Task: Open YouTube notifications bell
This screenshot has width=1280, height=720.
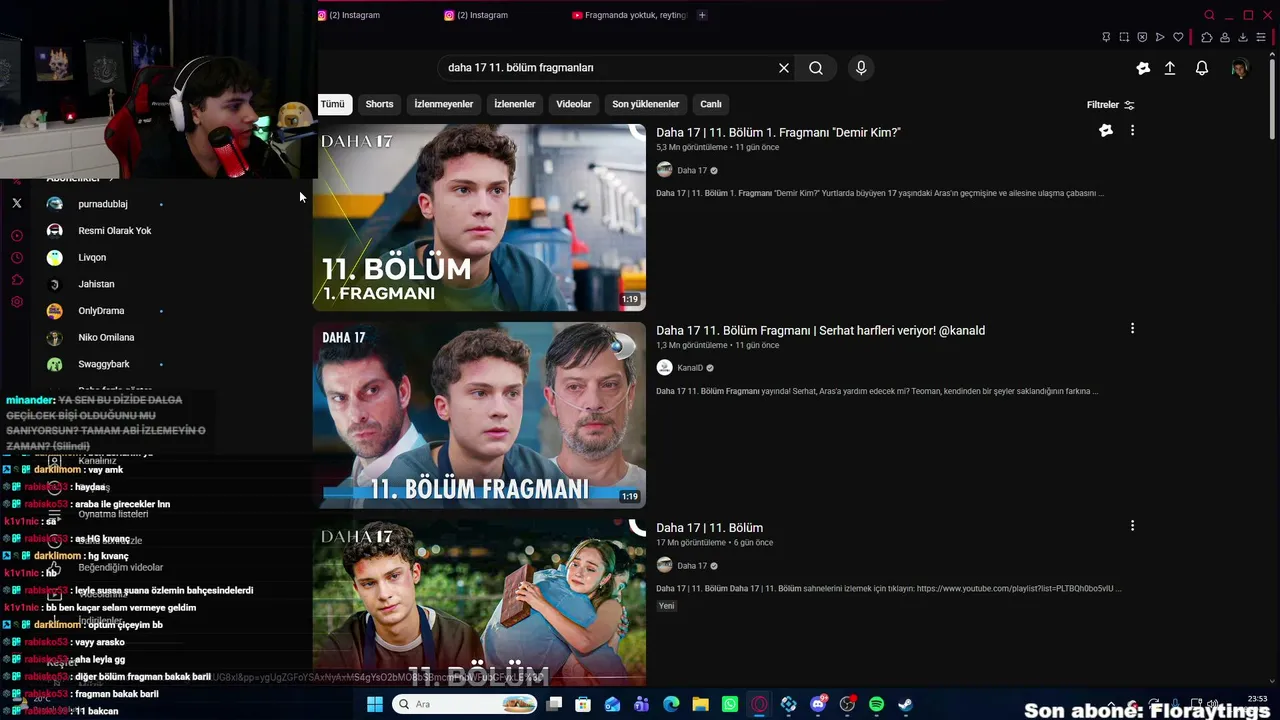Action: coord(1202,68)
